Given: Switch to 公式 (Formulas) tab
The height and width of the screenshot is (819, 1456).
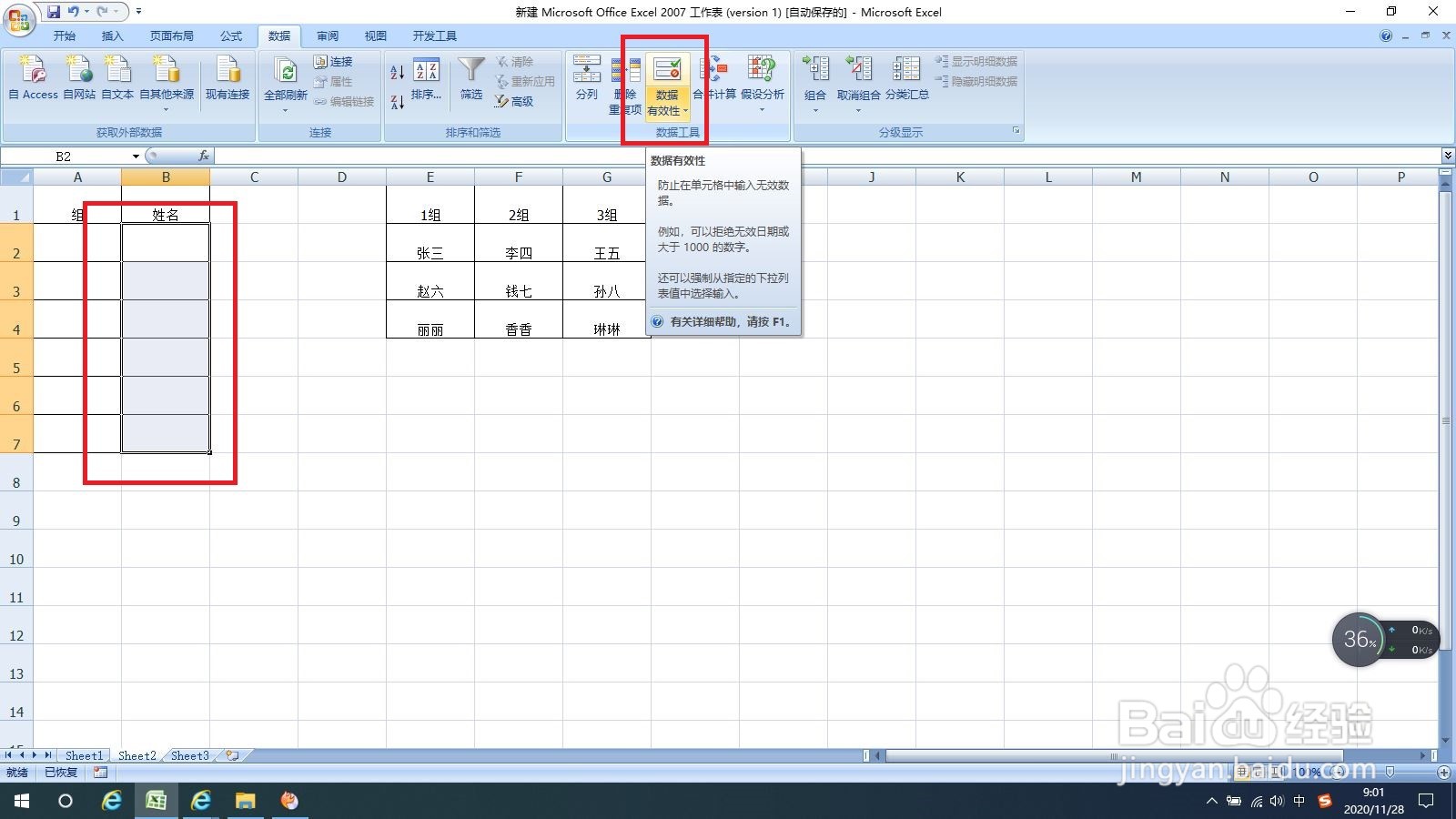Looking at the screenshot, I should click(231, 36).
